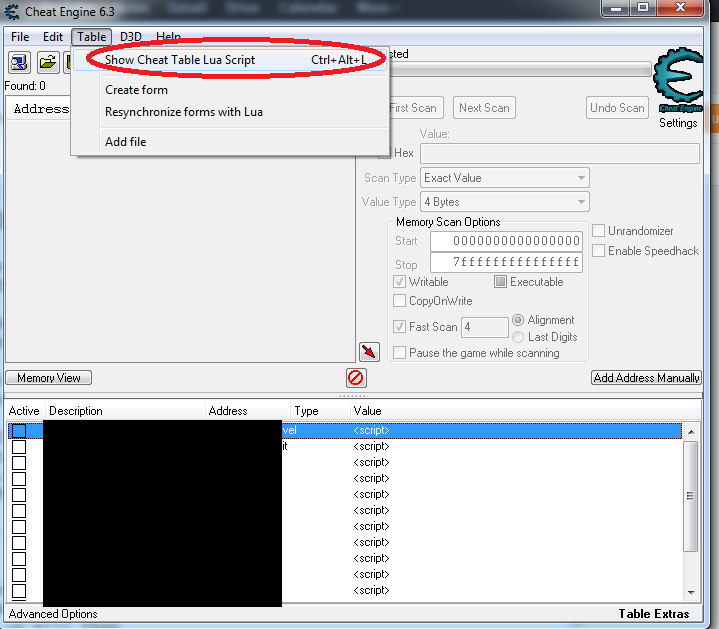Image resolution: width=719 pixels, height=629 pixels.
Task: Click the open process computer icon
Action: click(19, 62)
